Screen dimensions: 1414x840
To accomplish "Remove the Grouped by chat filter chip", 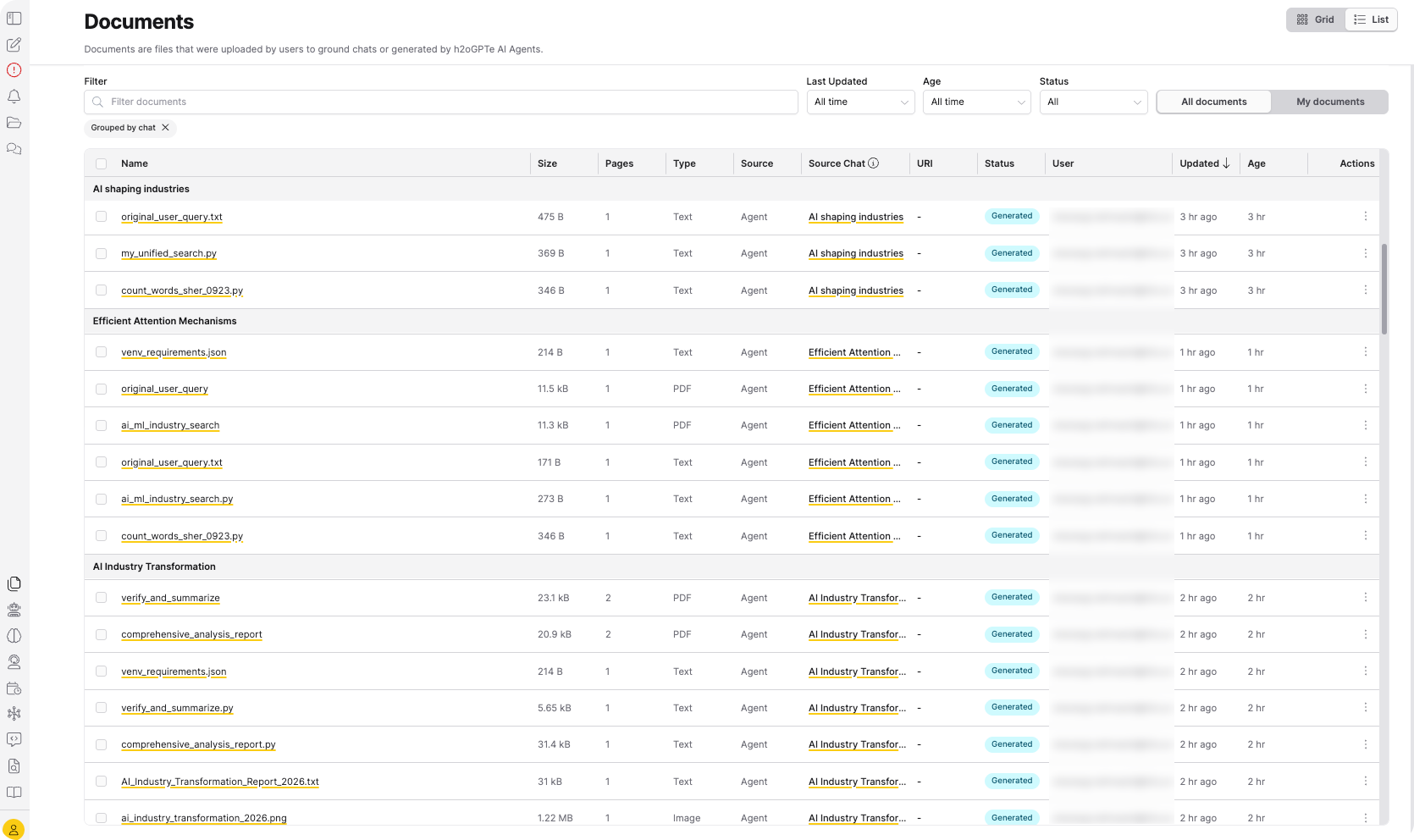I will point(166,128).
